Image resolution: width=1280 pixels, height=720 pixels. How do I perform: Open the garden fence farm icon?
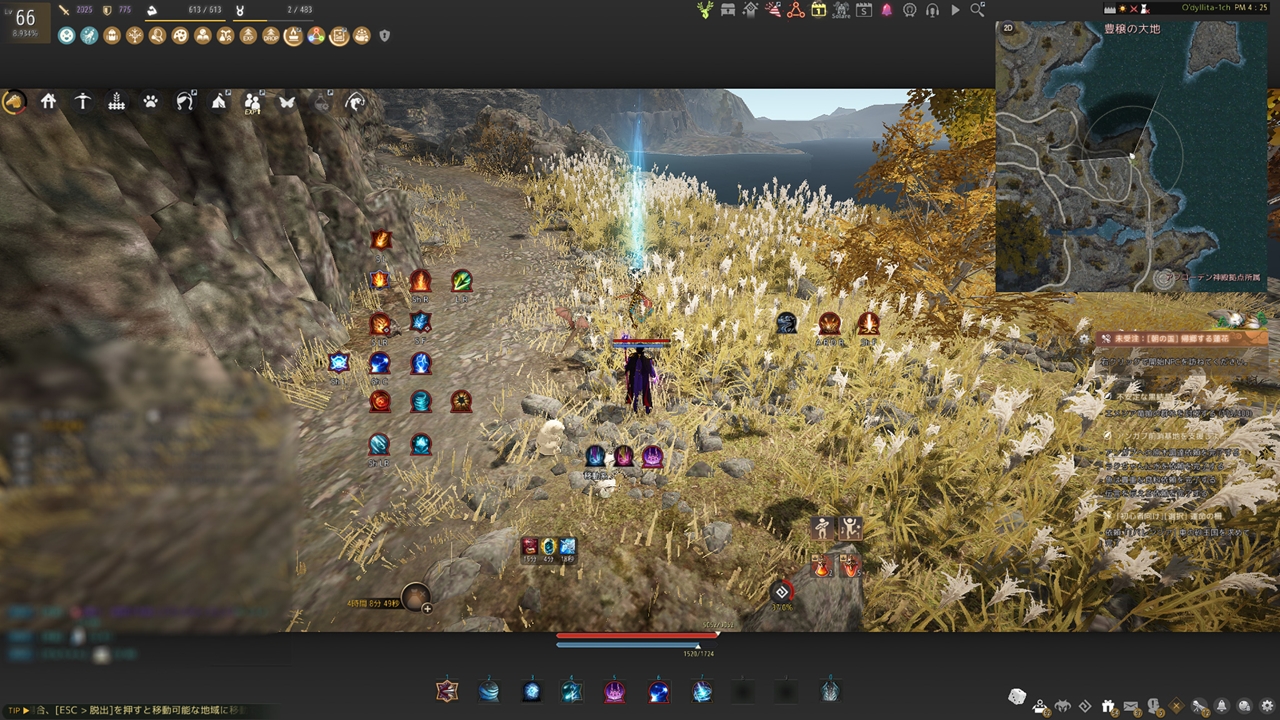pyautogui.click(x=117, y=101)
